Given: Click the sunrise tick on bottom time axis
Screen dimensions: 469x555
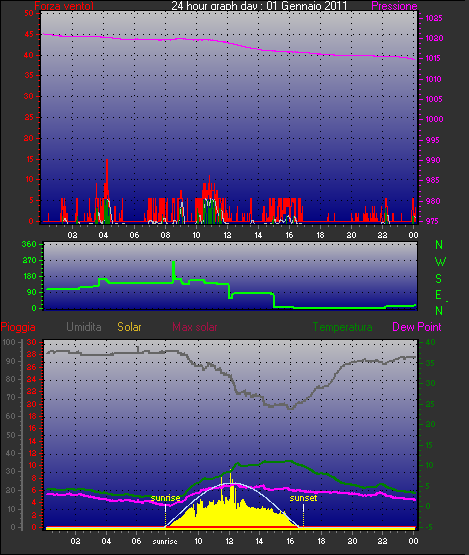Looking at the screenshot, I should click(x=165, y=542).
